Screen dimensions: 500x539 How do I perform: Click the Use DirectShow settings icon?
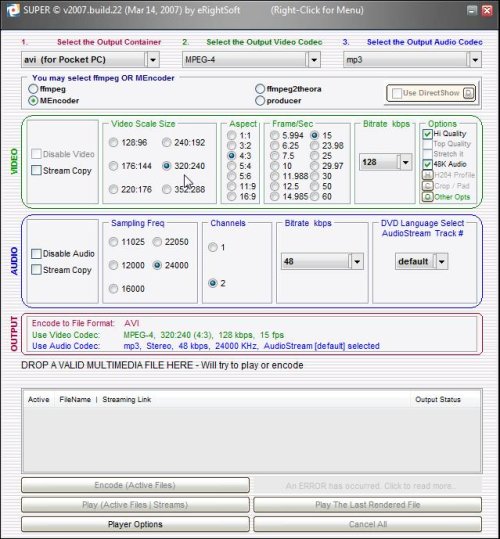(x=469, y=93)
